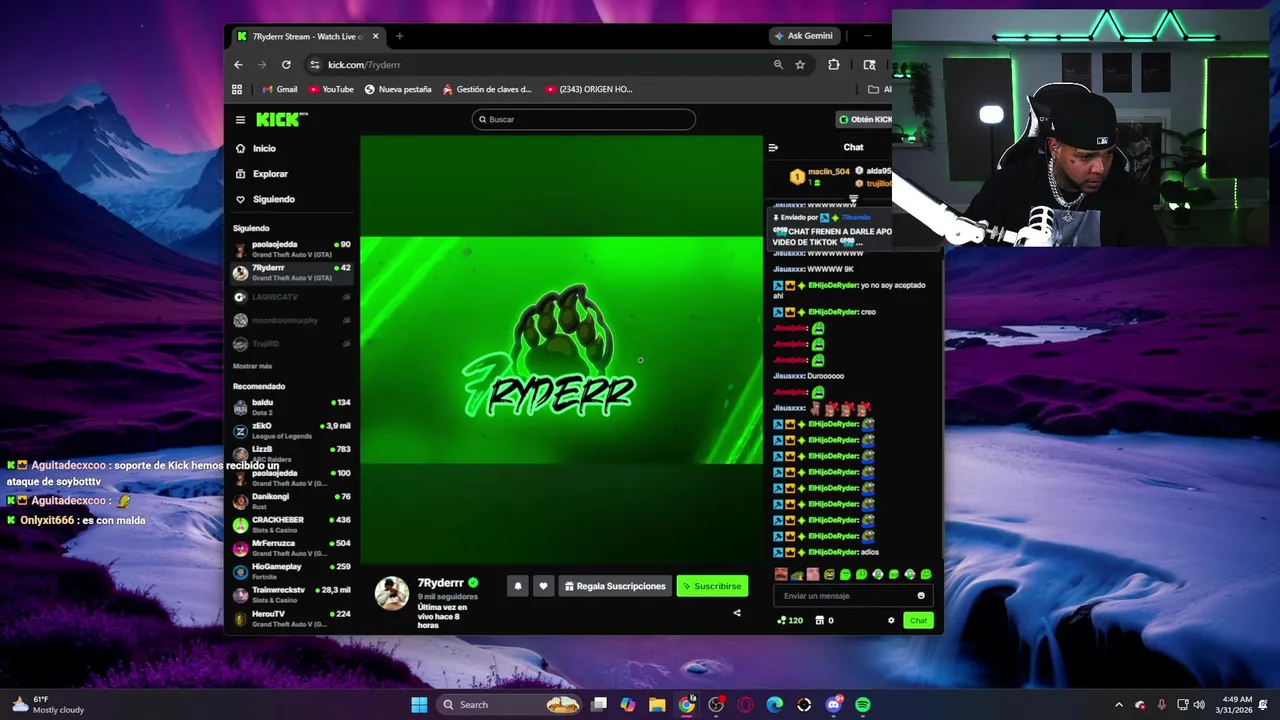Open the emoji picker in chat input
The width and height of the screenshot is (1280, 720).
921,596
